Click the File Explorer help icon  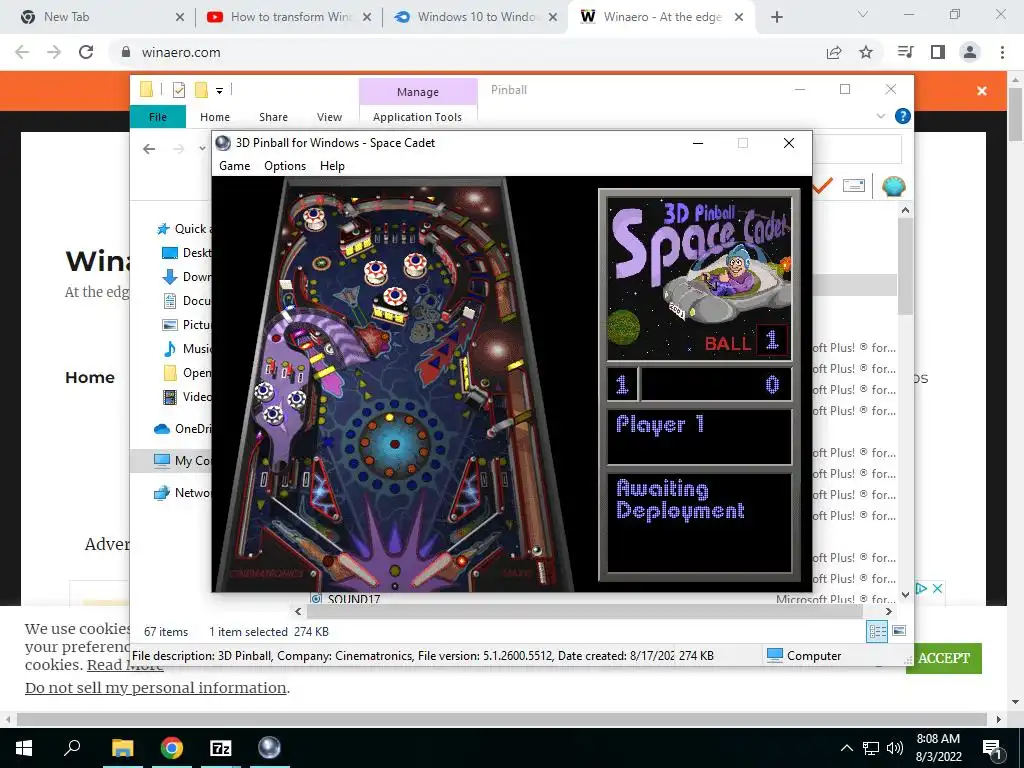pos(903,116)
